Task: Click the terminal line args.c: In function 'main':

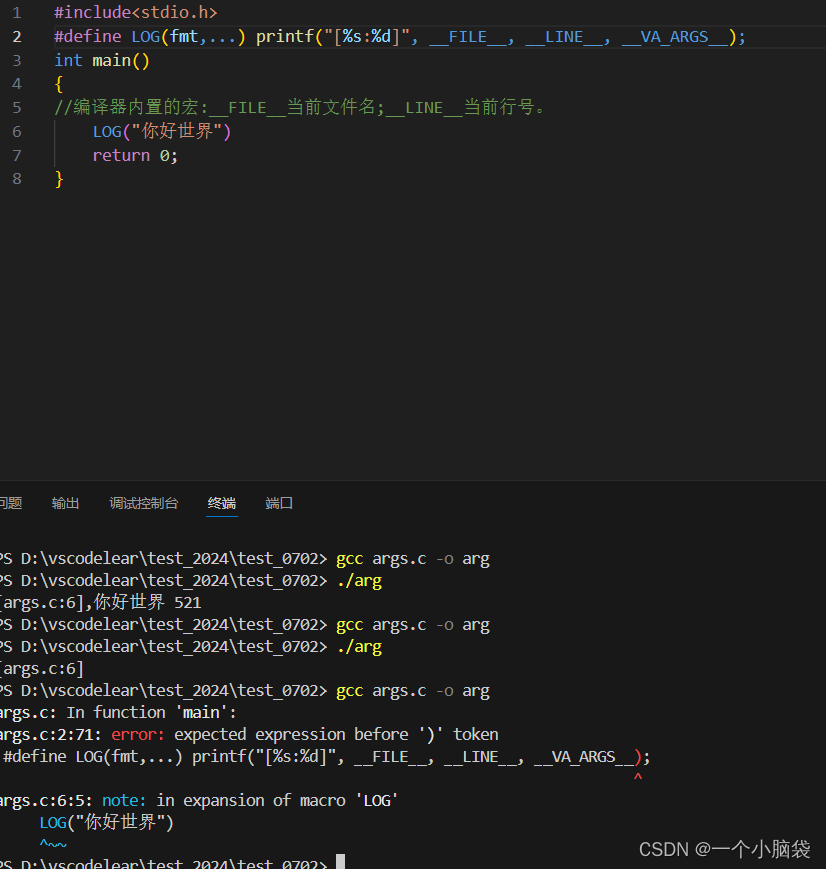Action: tap(118, 712)
